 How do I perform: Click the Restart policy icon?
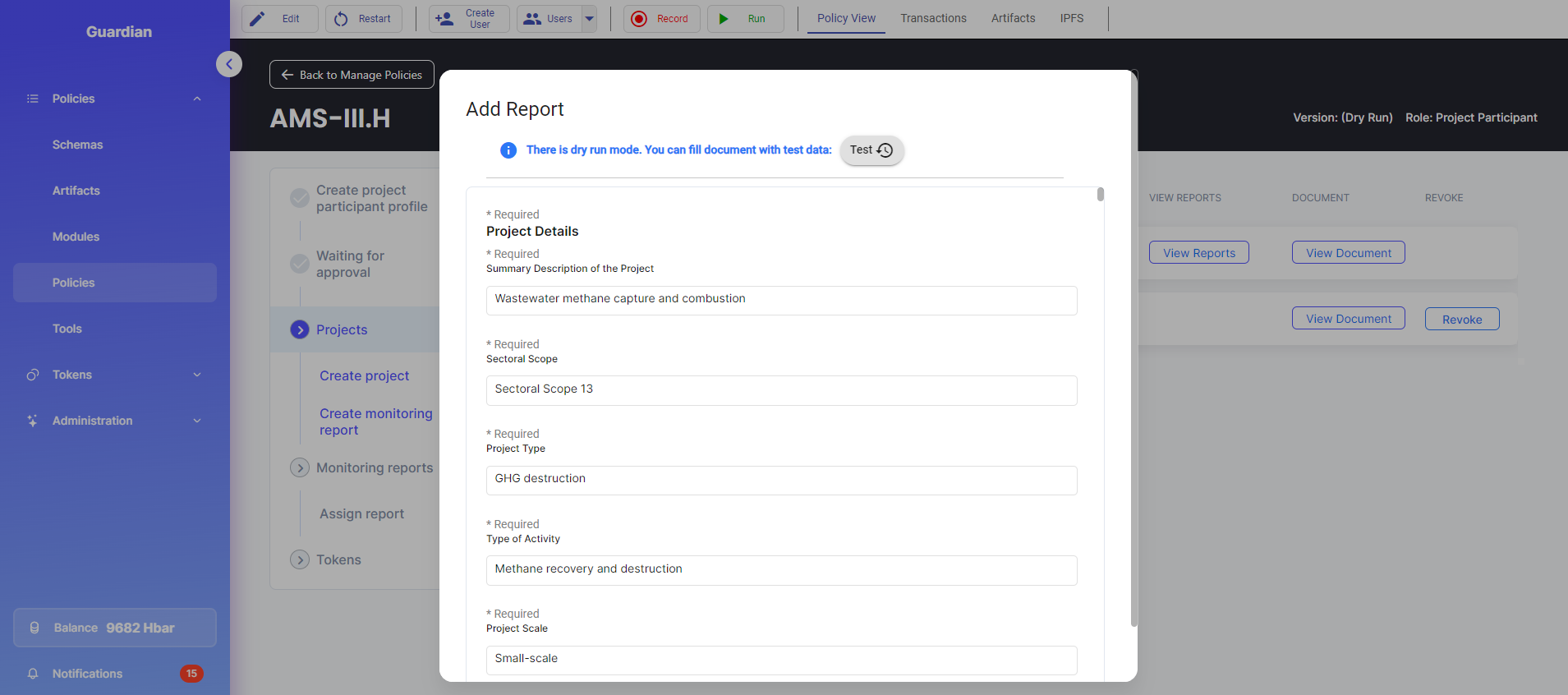(x=341, y=19)
